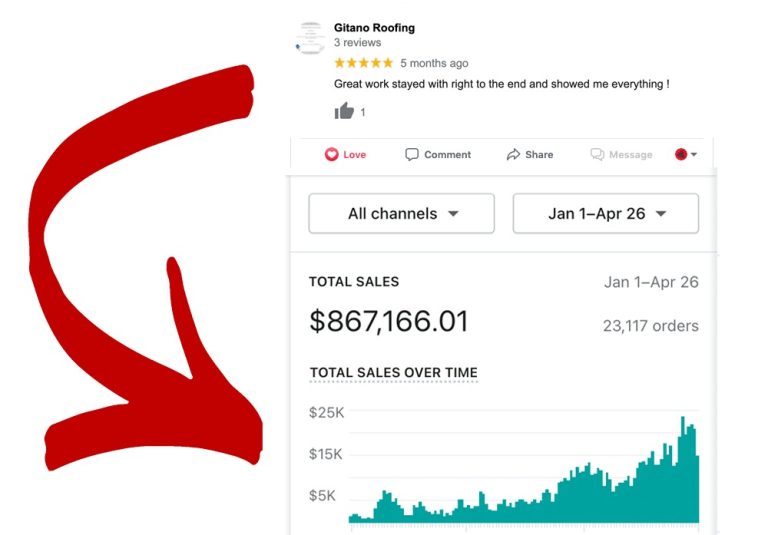Click the tallest bar in the sales chart
The width and height of the screenshot is (768, 535).
683,470
